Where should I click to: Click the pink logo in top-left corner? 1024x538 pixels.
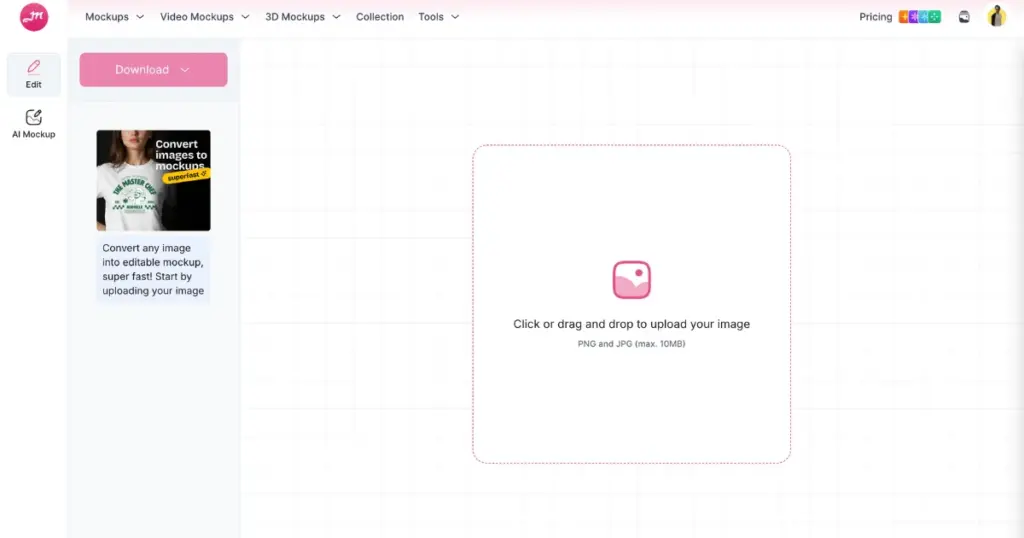[x=34, y=17]
